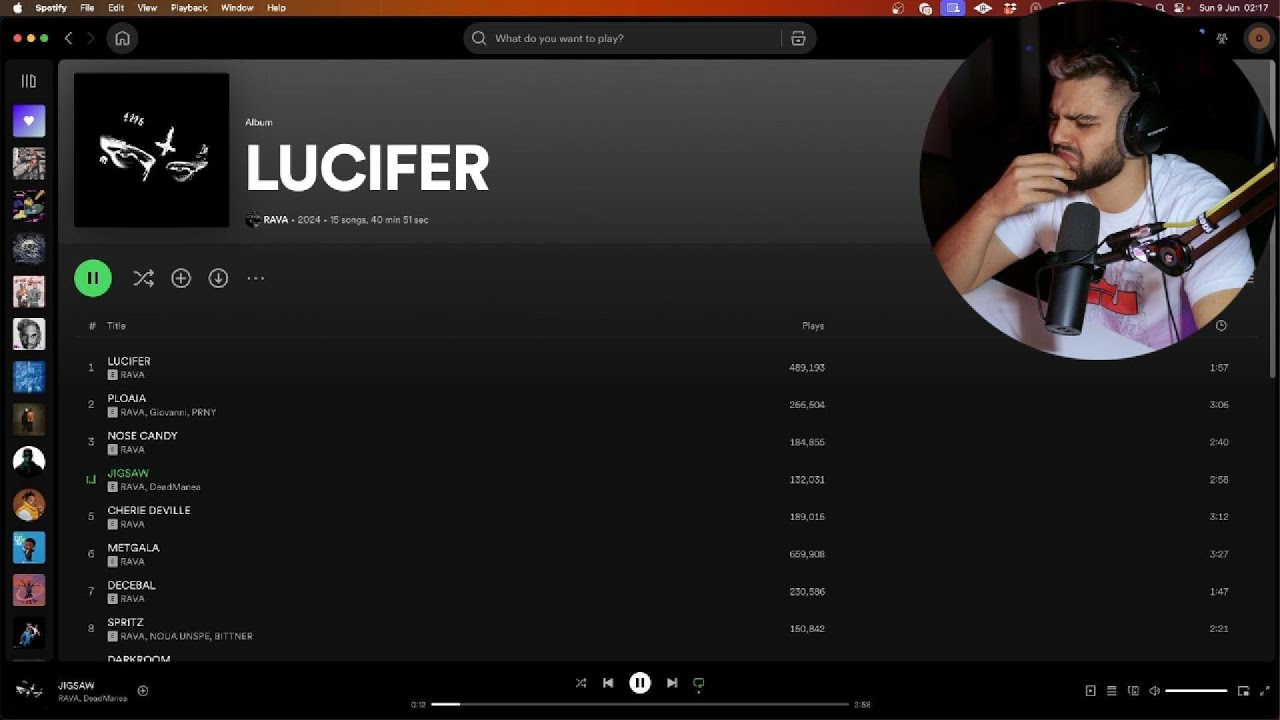Go to Spotify Home

click(122, 38)
